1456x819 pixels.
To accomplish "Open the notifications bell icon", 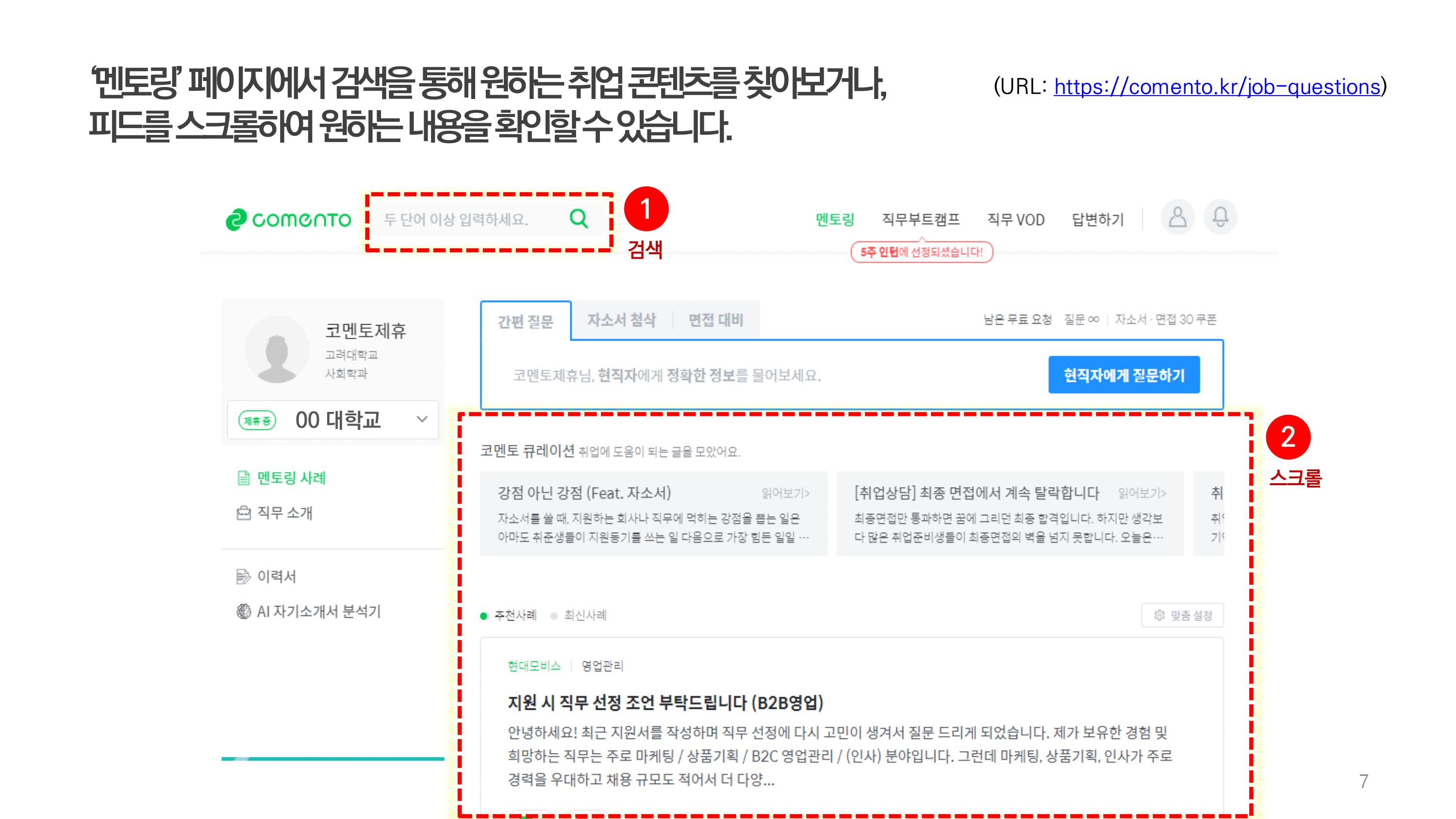I will click(1220, 217).
